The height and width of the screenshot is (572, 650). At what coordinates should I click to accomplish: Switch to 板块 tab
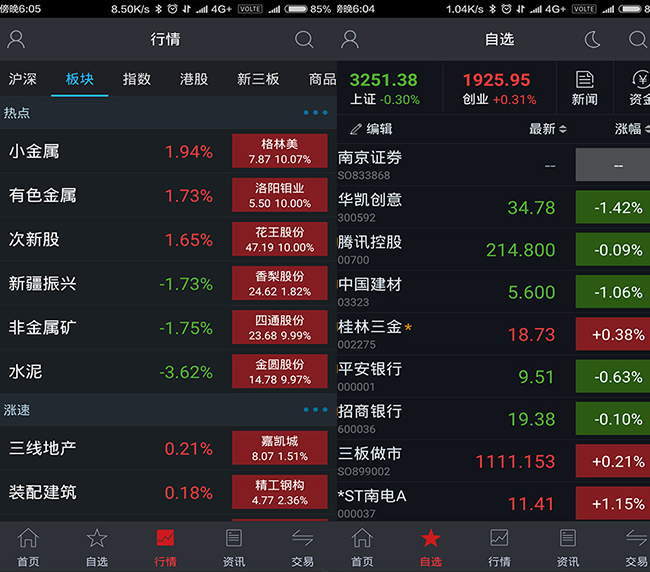[x=80, y=79]
